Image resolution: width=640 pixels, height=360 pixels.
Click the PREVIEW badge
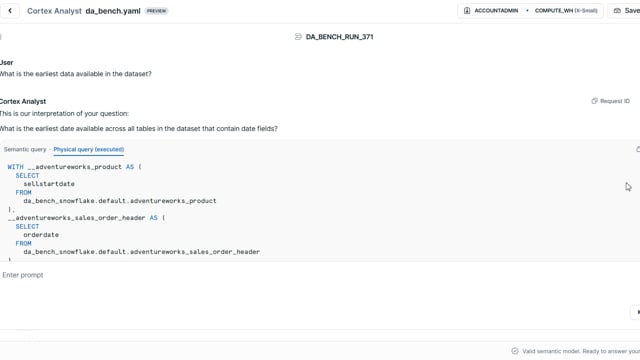(156, 11)
